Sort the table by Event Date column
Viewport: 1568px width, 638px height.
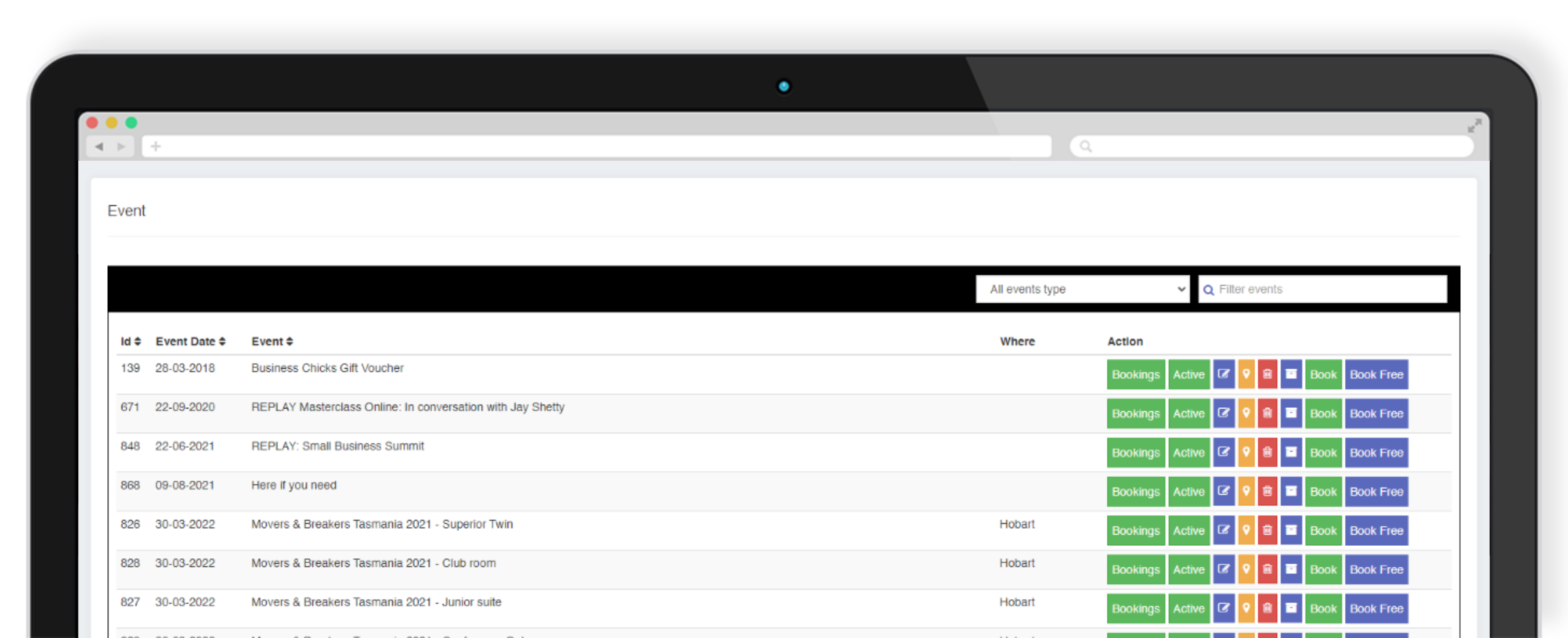190,341
